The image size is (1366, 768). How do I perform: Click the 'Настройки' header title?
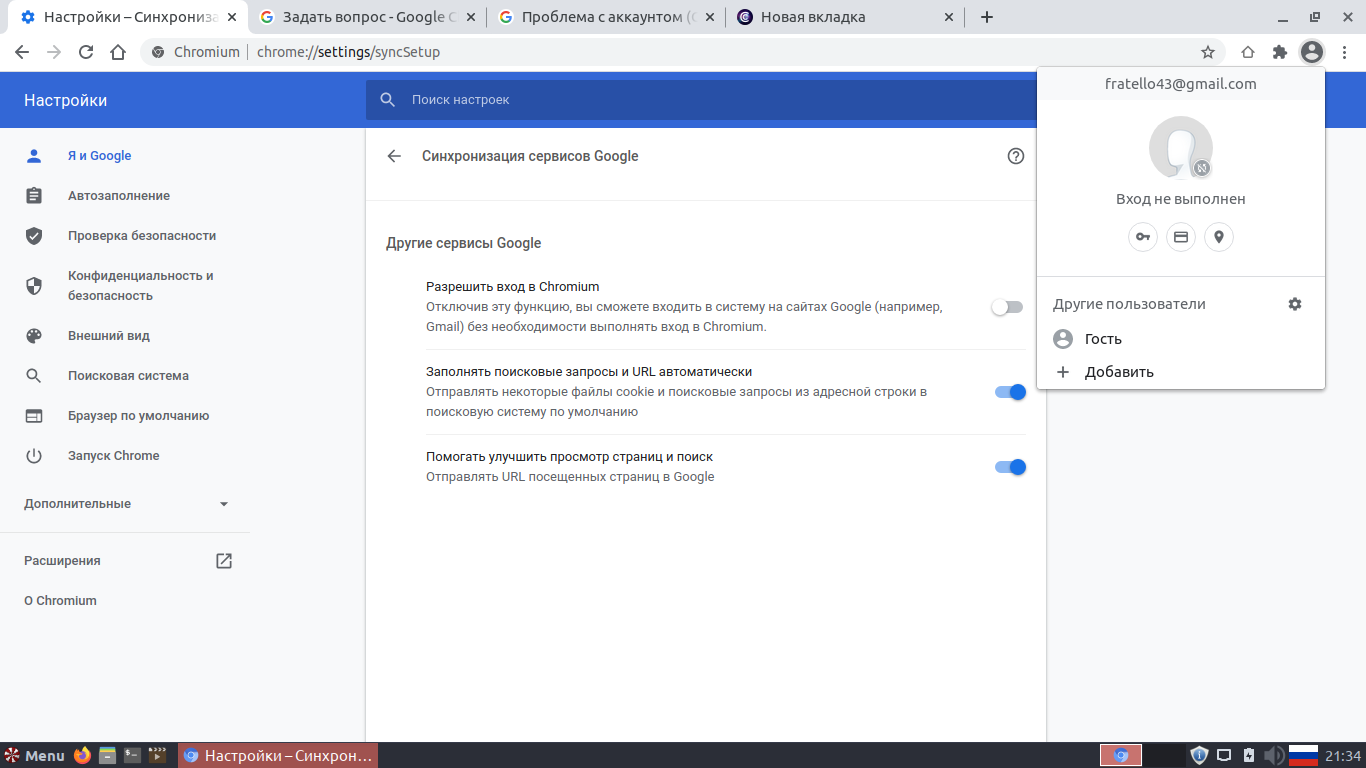[65, 100]
